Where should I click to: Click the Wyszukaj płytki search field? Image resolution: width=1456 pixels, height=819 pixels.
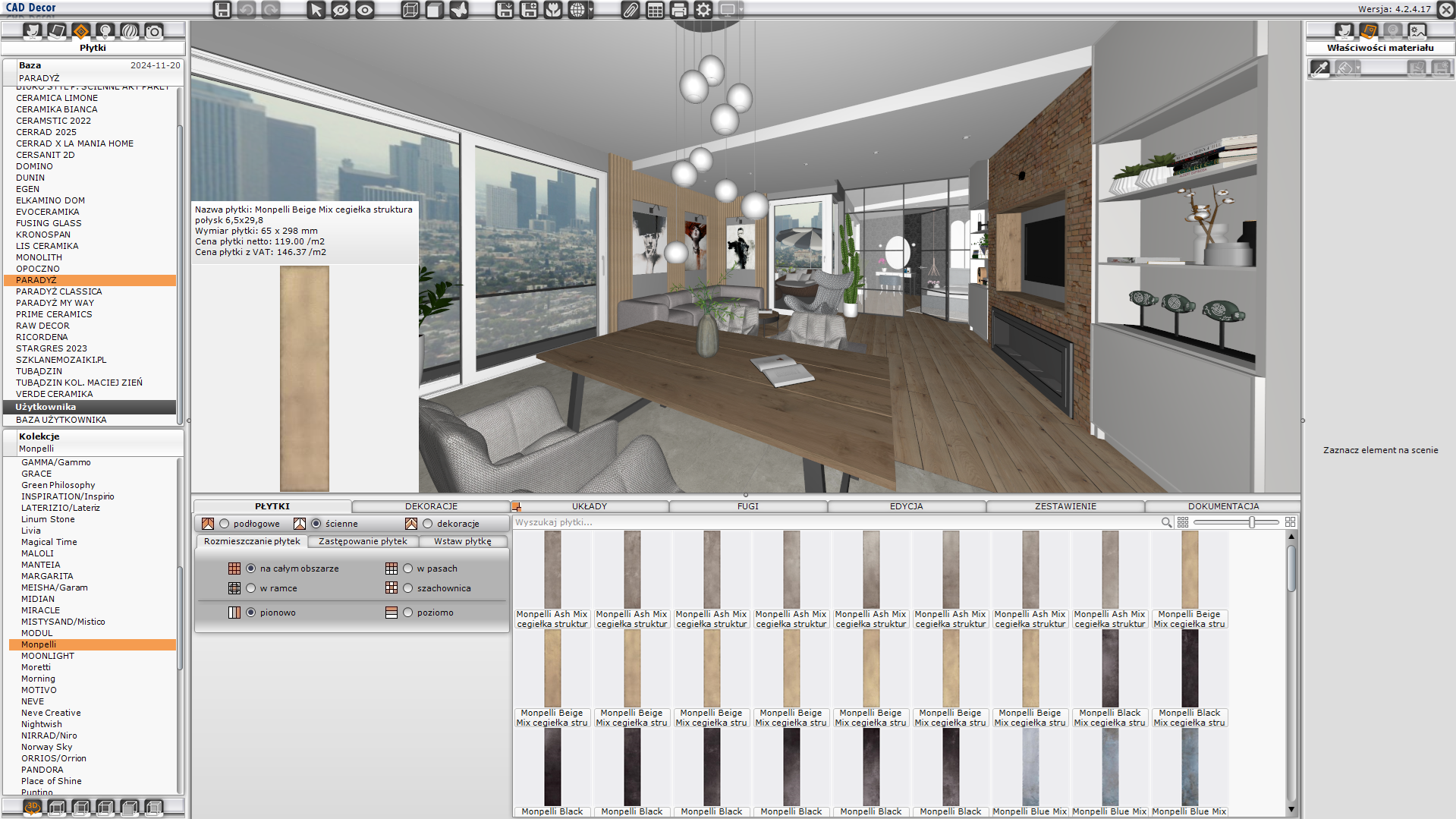click(835, 522)
